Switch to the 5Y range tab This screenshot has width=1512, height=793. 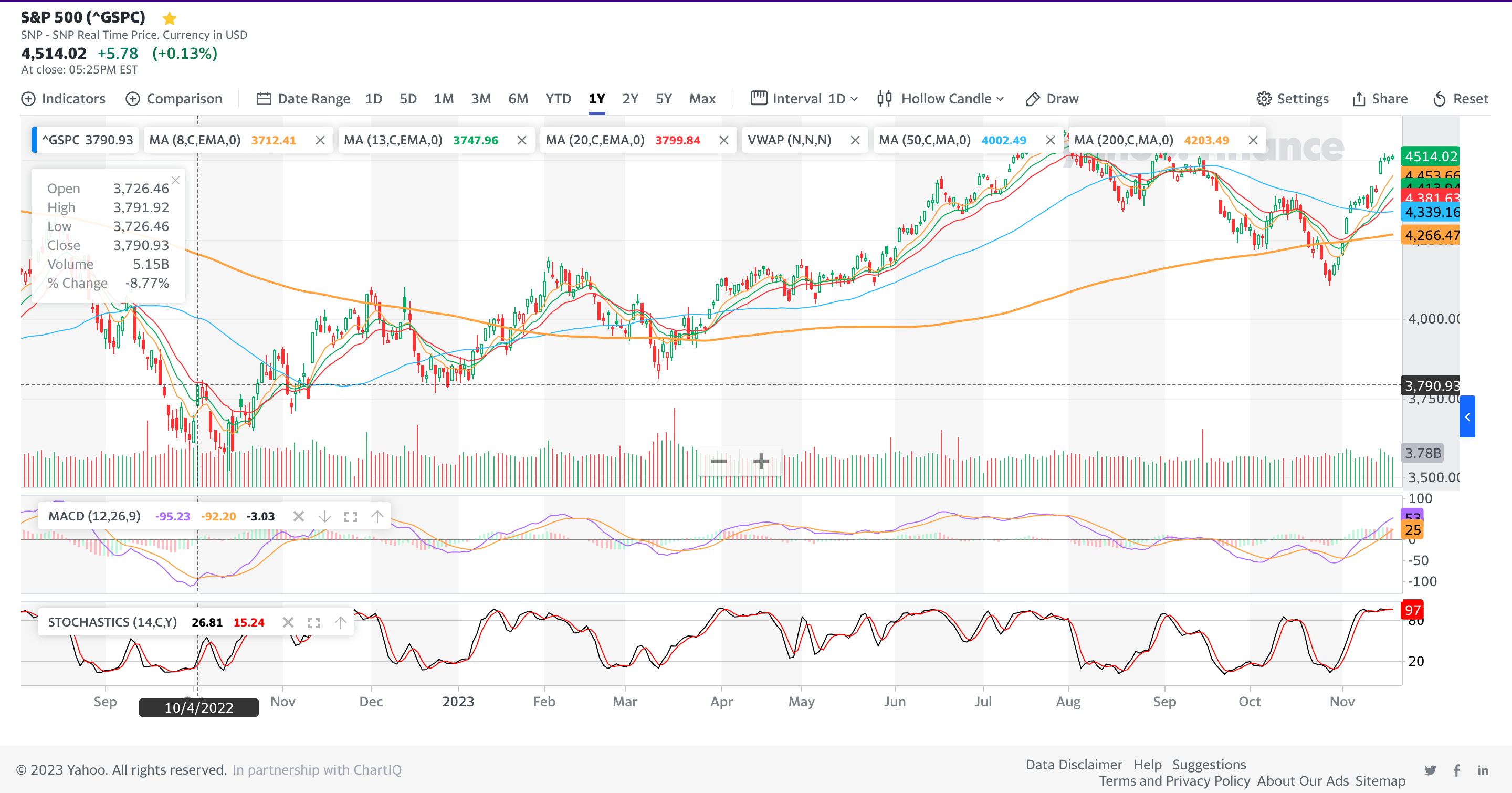pyautogui.click(x=663, y=99)
